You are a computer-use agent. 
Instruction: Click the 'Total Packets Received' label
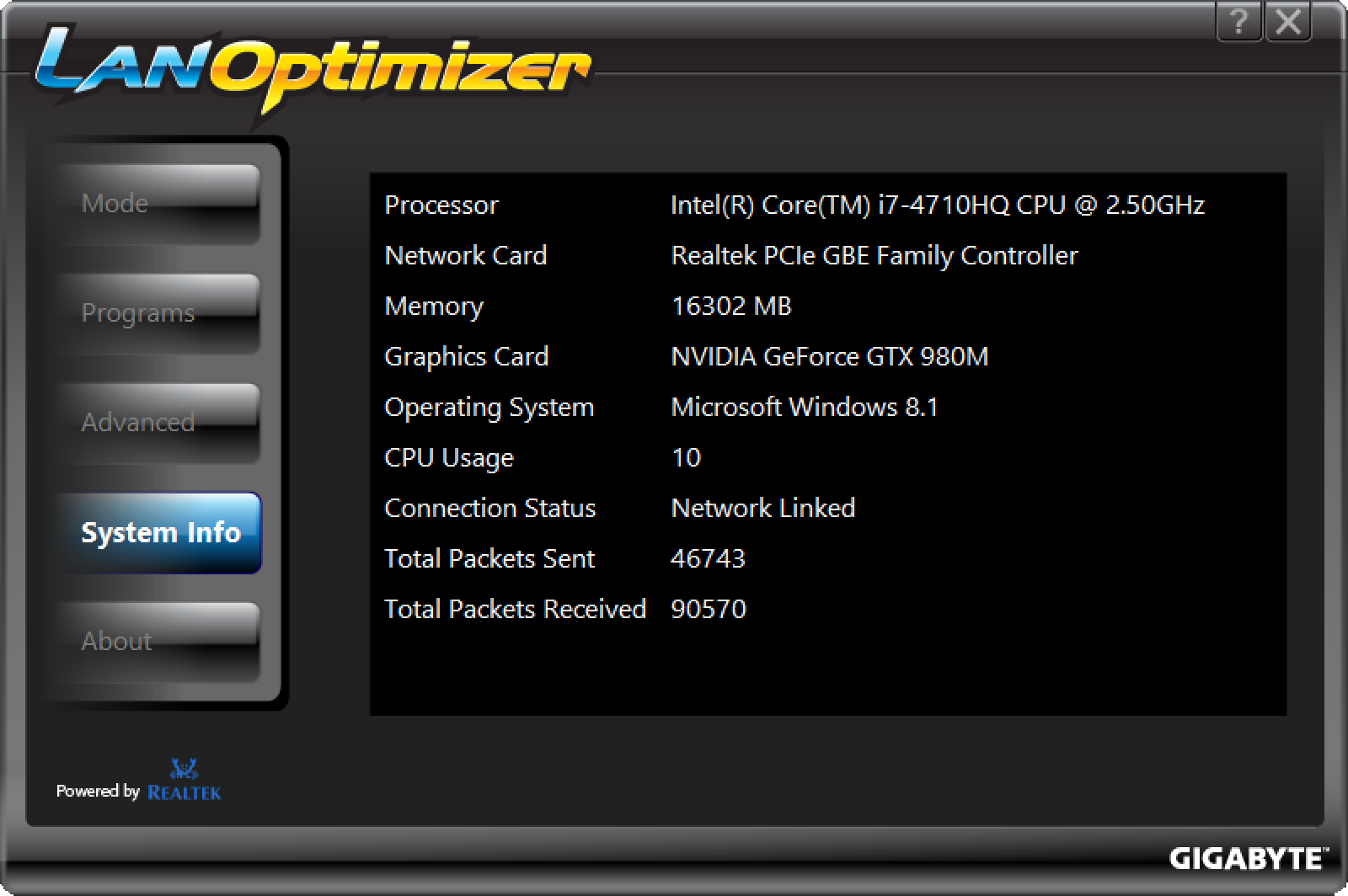point(516,609)
